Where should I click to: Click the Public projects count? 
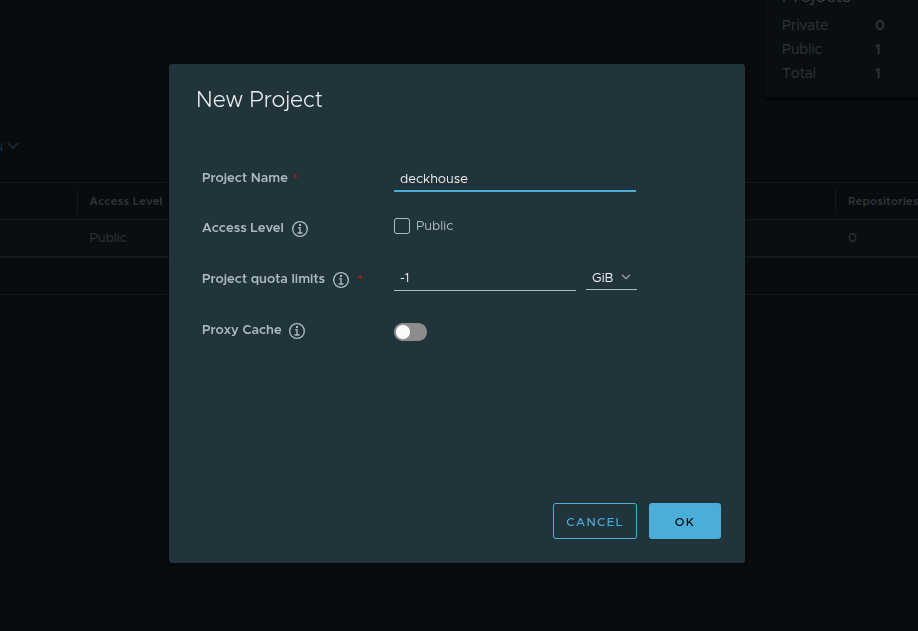[876, 49]
